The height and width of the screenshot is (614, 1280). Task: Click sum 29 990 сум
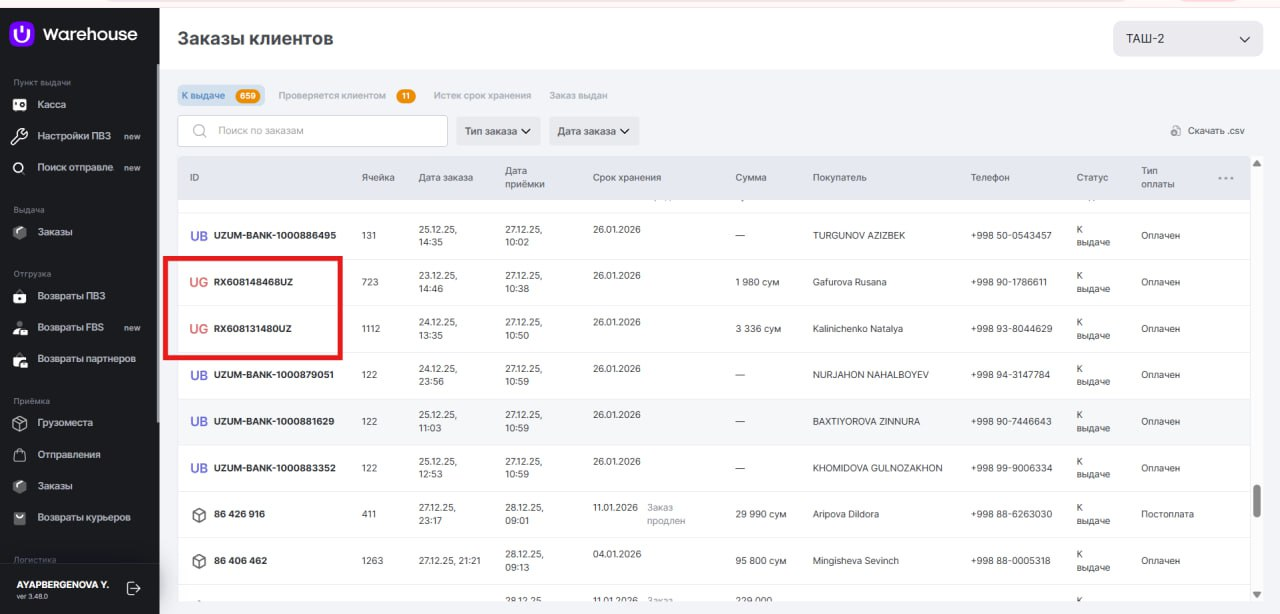click(x=761, y=514)
